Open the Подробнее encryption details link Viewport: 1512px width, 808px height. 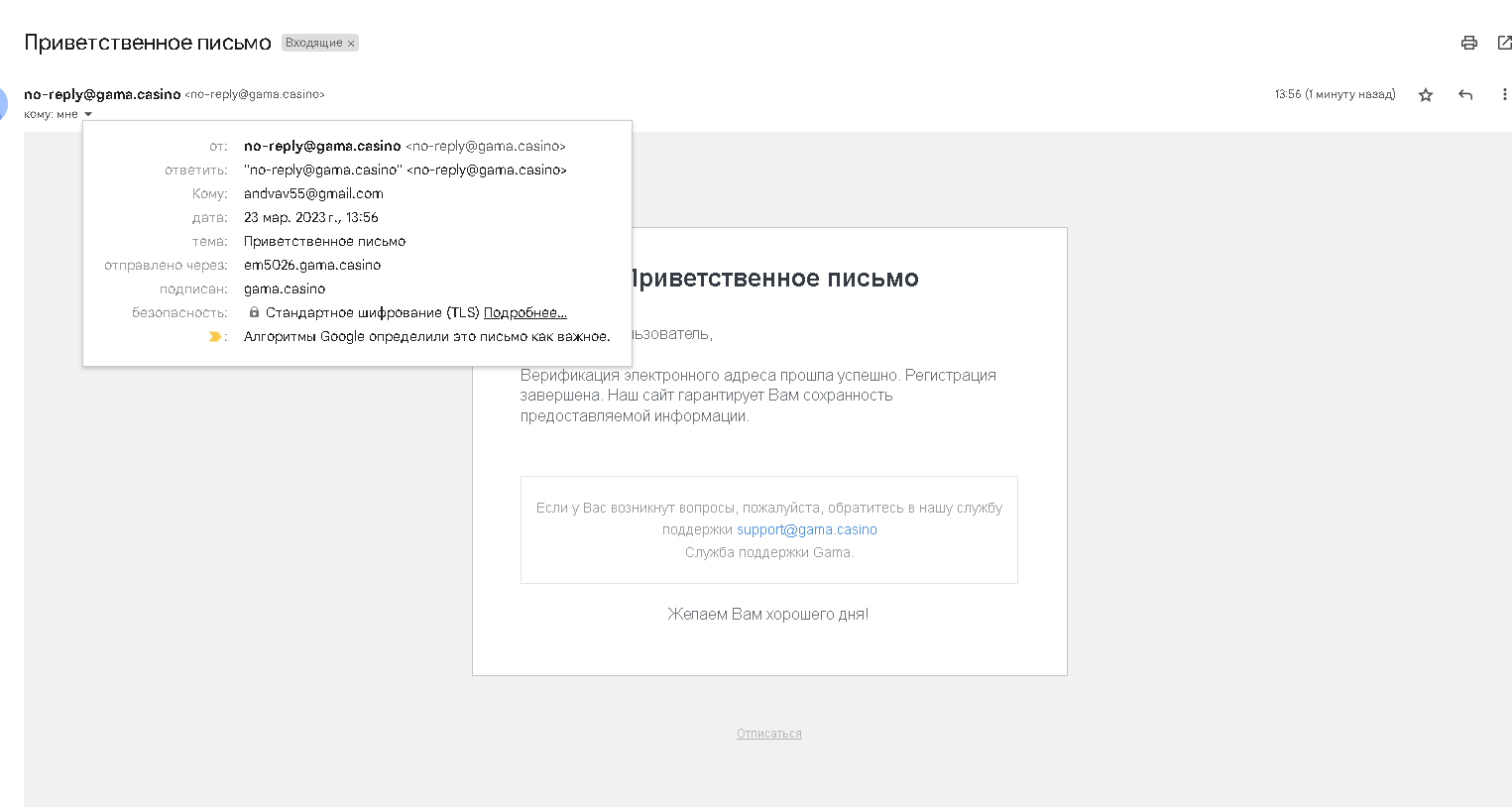tap(524, 313)
